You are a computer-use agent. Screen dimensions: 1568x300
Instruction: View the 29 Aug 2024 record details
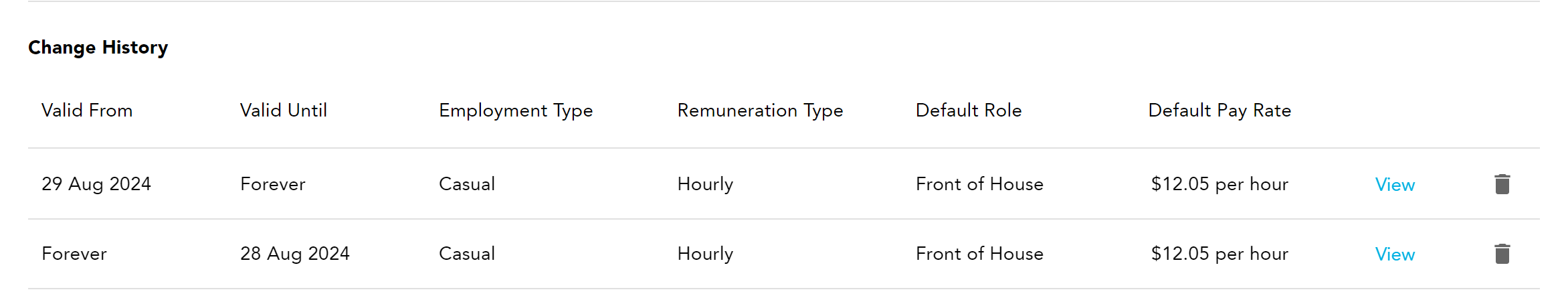tap(1395, 185)
